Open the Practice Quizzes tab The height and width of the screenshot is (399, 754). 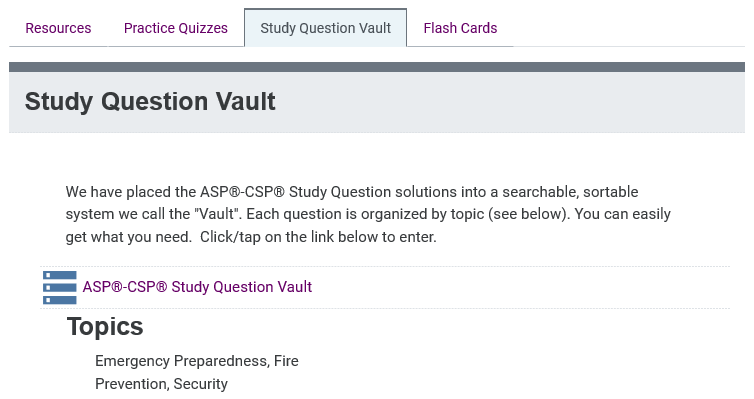(176, 28)
